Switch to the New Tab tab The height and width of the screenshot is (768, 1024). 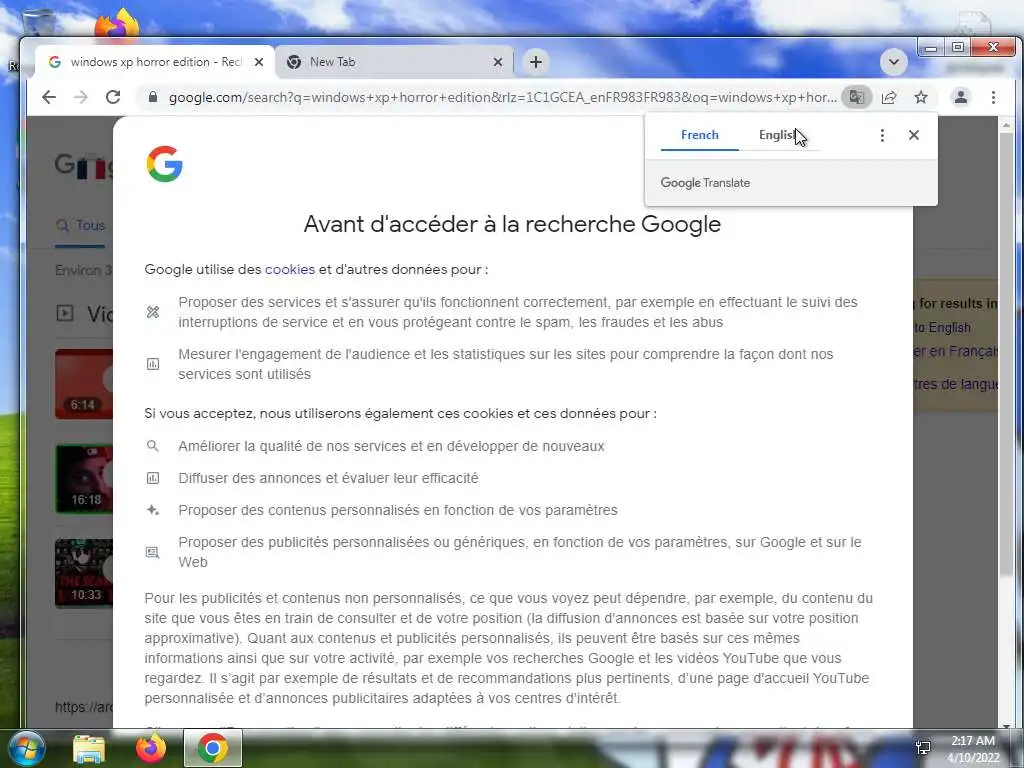[395, 62]
